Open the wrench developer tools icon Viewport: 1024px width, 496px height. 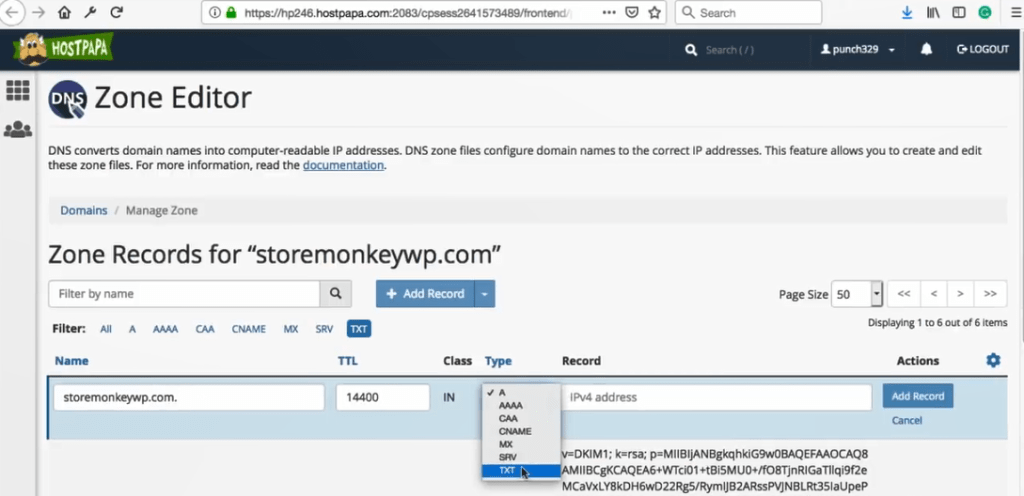coord(90,12)
